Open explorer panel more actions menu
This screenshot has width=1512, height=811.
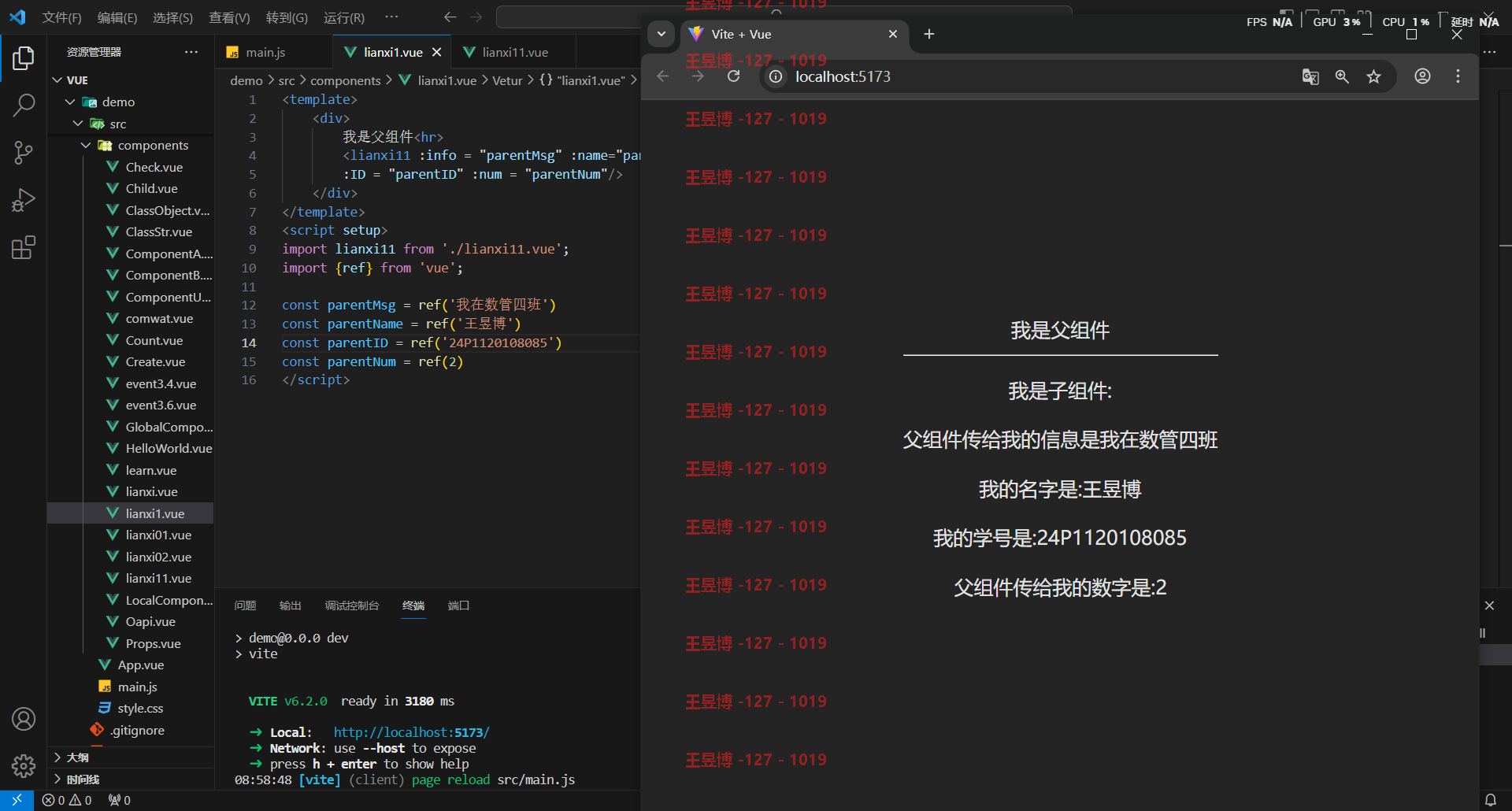pyautogui.click(x=191, y=52)
